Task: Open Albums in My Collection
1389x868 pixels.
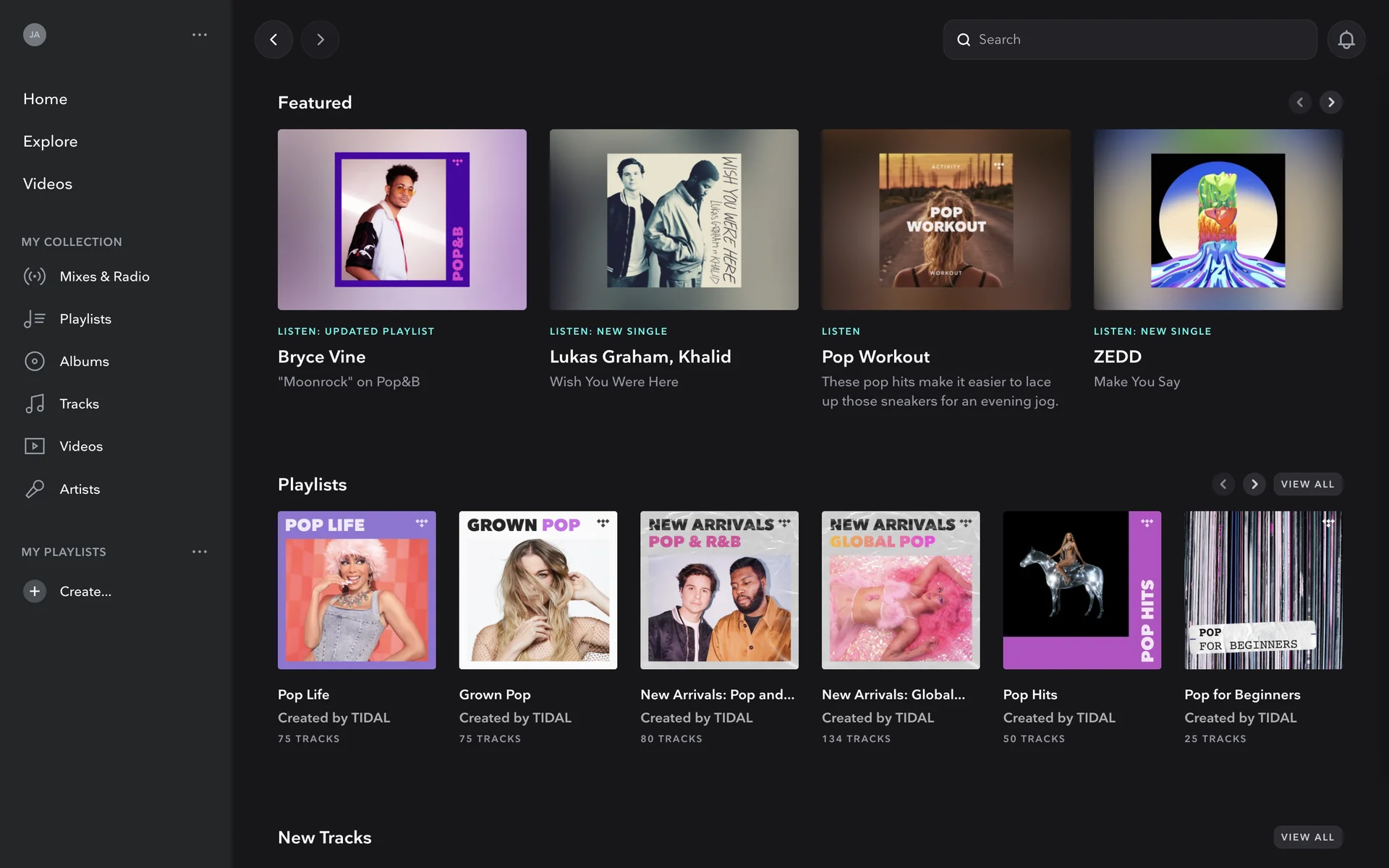Action: (x=84, y=361)
